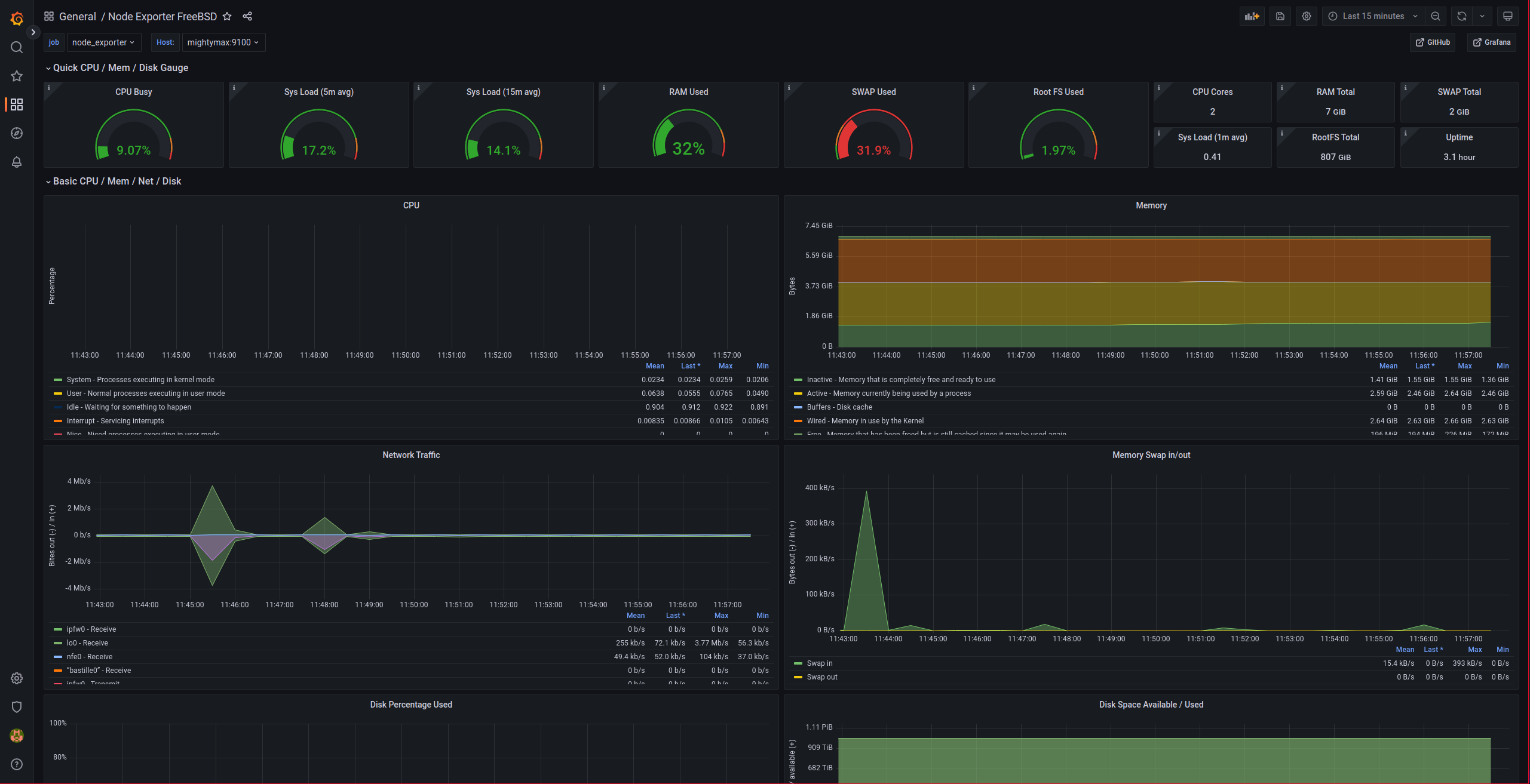Viewport: 1530px width, 784px height.
Task: Open the Alerting bell icon in sidebar
Action: (x=17, y=162)
